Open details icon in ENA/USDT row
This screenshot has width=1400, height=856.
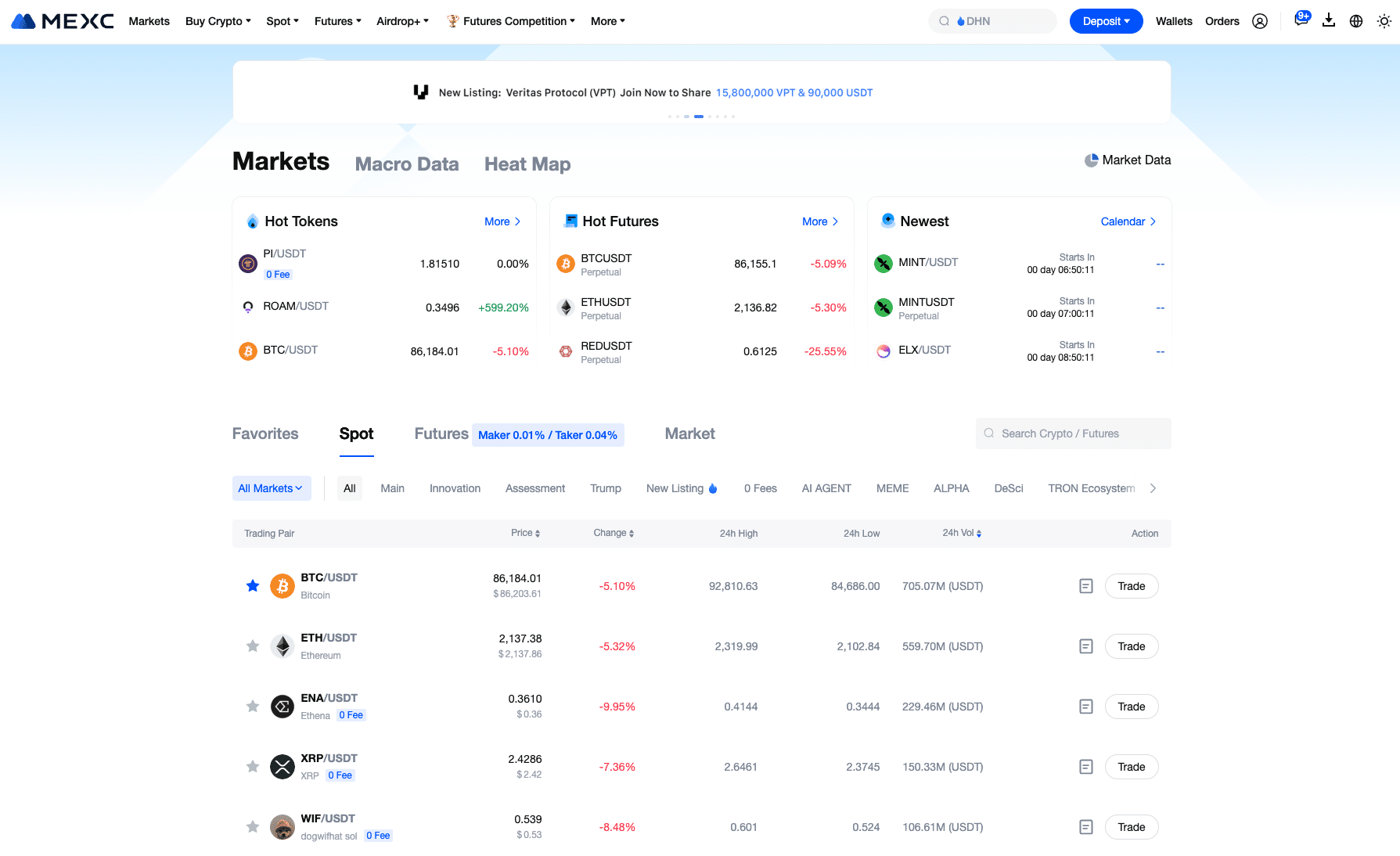pos(1086,707)
